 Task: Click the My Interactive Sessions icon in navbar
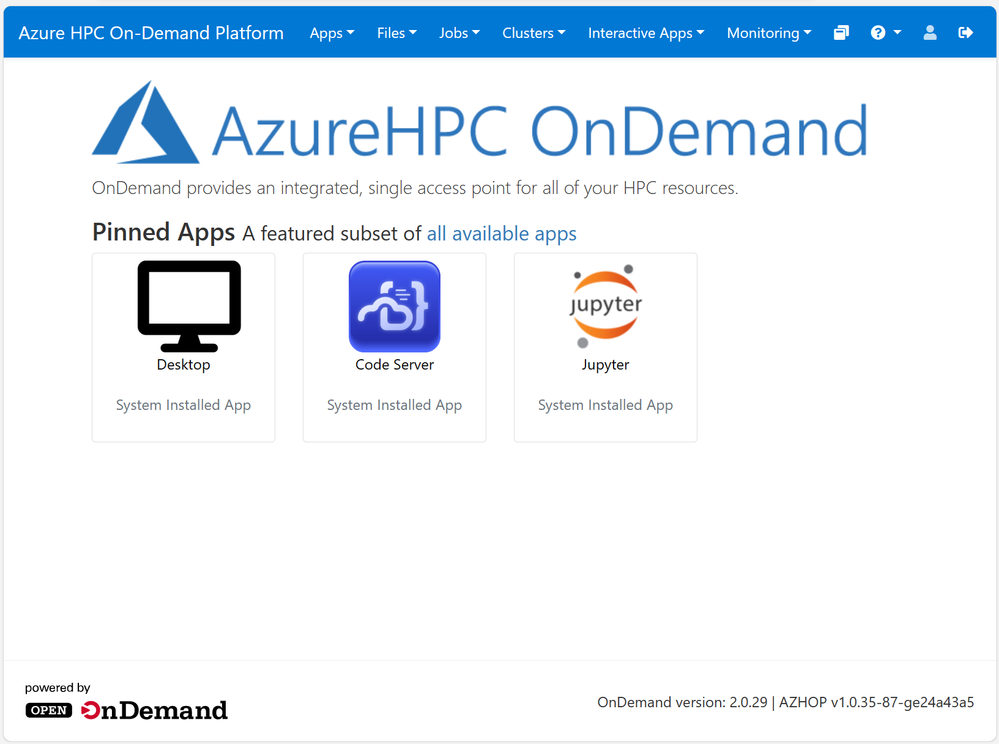coord(841,32)
